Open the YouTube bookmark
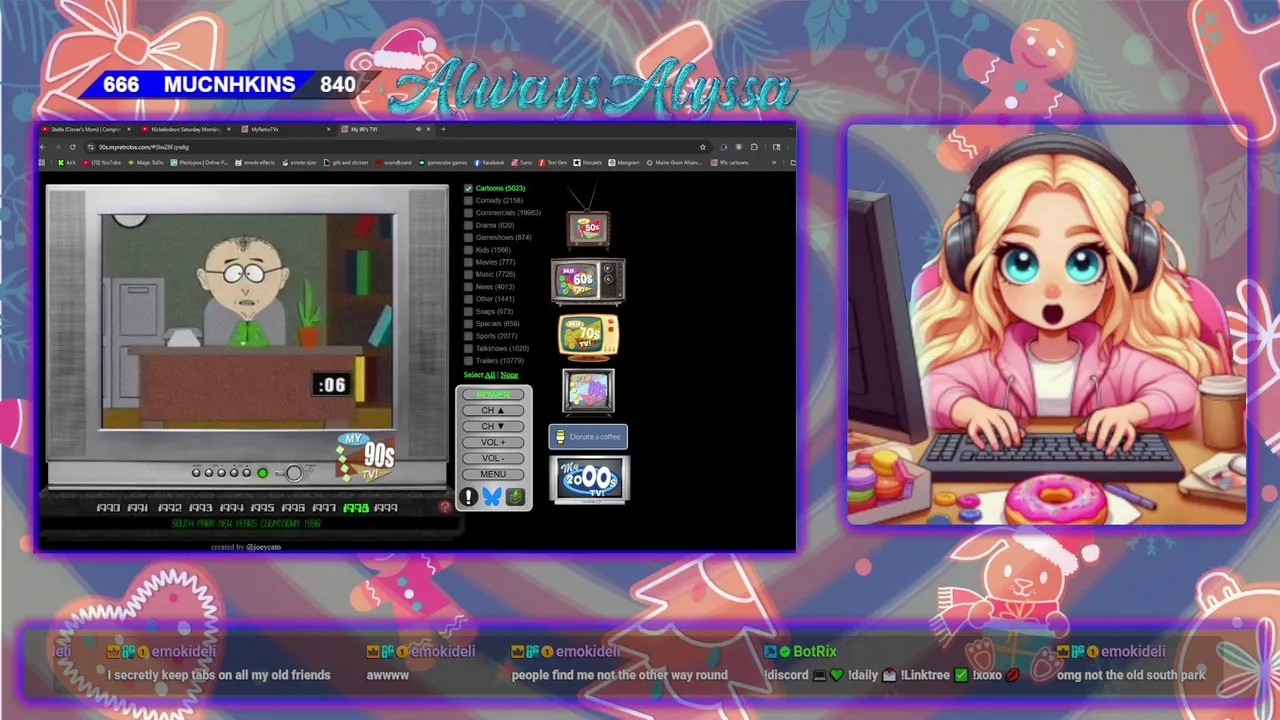 point(102,162)
